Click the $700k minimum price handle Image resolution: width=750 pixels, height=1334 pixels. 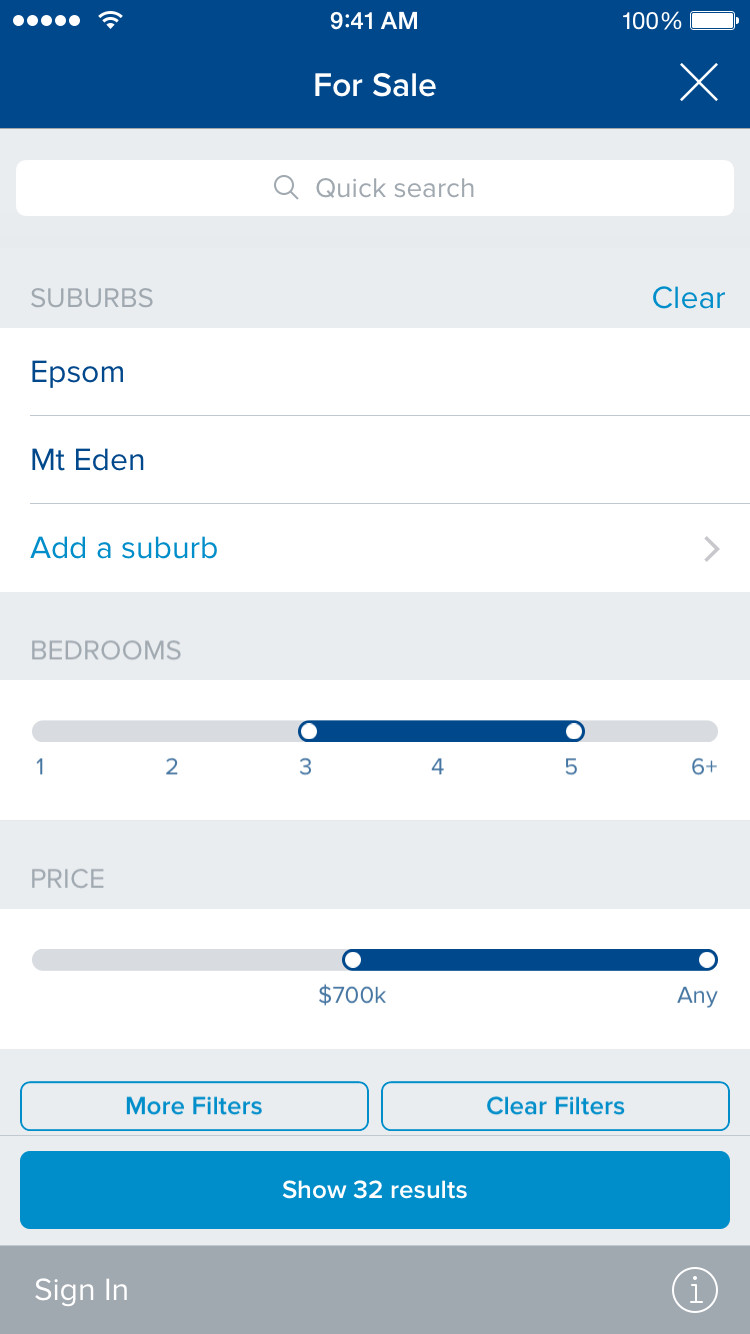[x=352, y=960]
